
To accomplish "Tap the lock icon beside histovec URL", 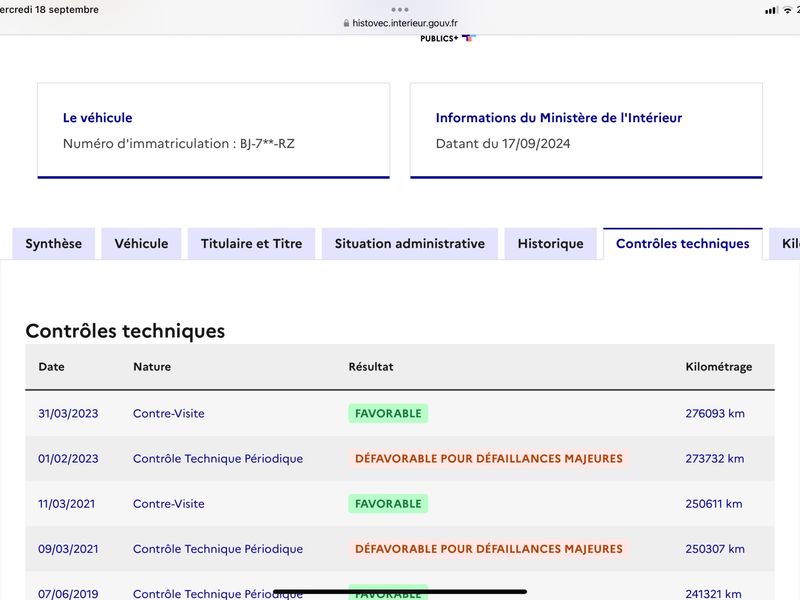I will [346, 23].
